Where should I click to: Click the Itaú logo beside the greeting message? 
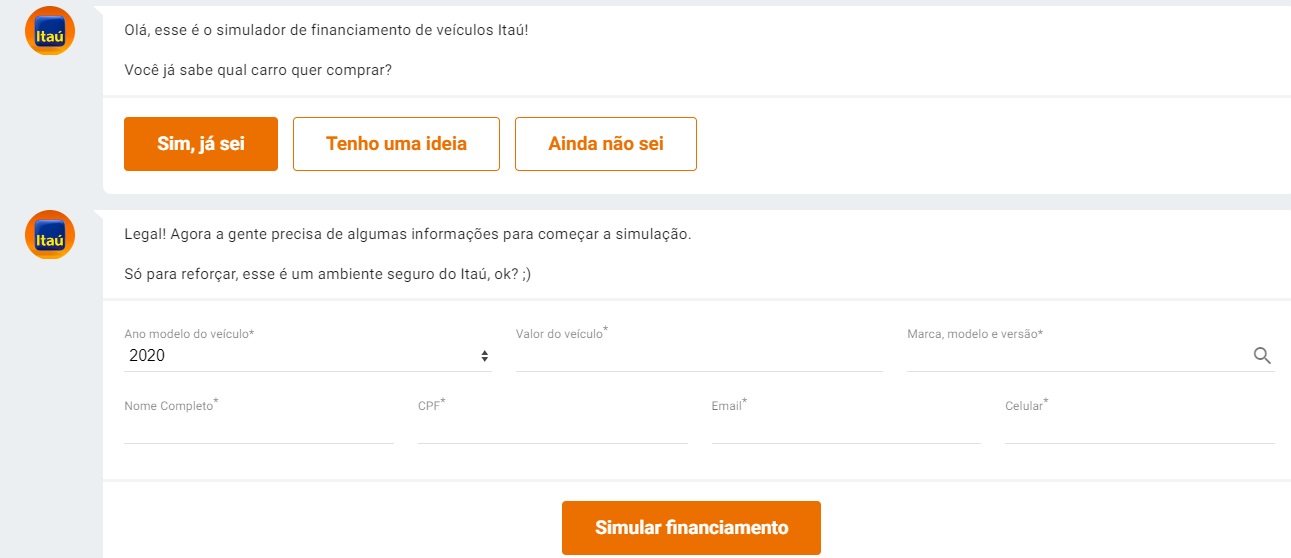[x=49, y=31]
